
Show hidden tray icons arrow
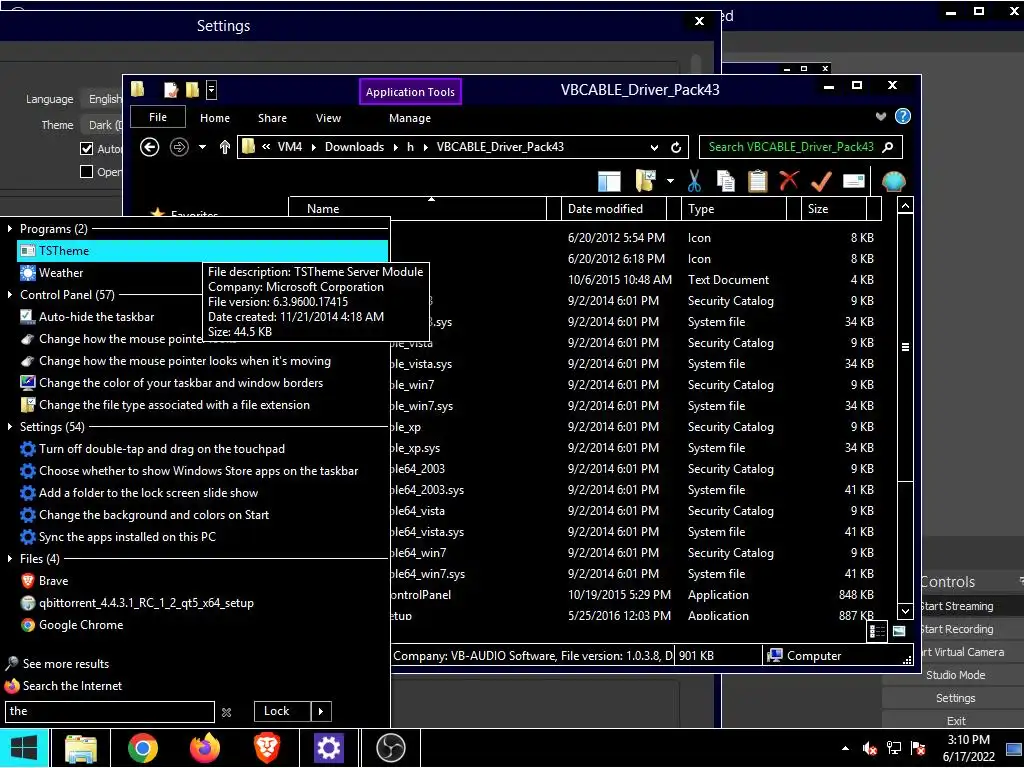coord(846,748)
